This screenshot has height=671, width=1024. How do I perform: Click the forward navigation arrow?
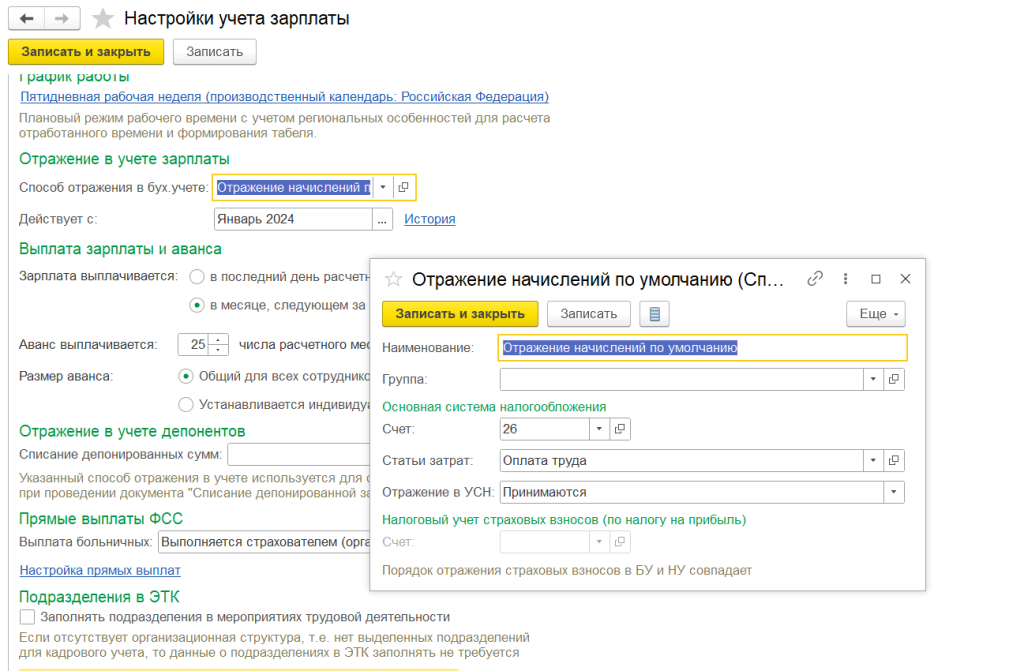coord(61,19)
